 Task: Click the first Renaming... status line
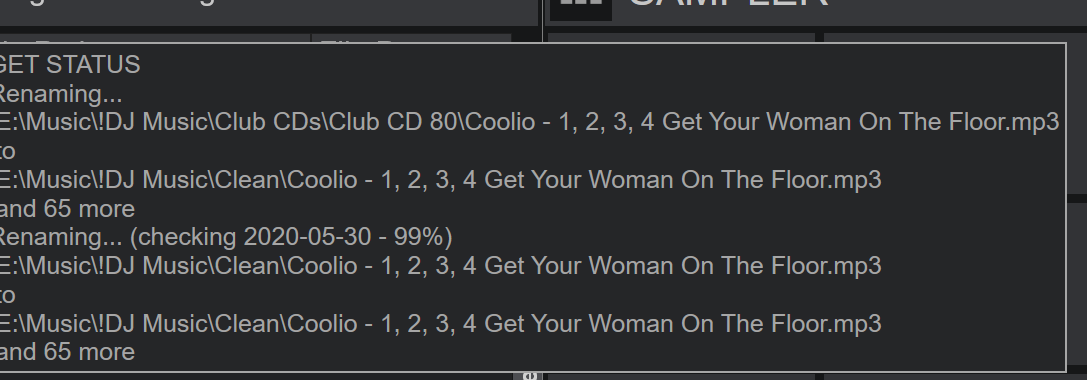coord(60,94)
